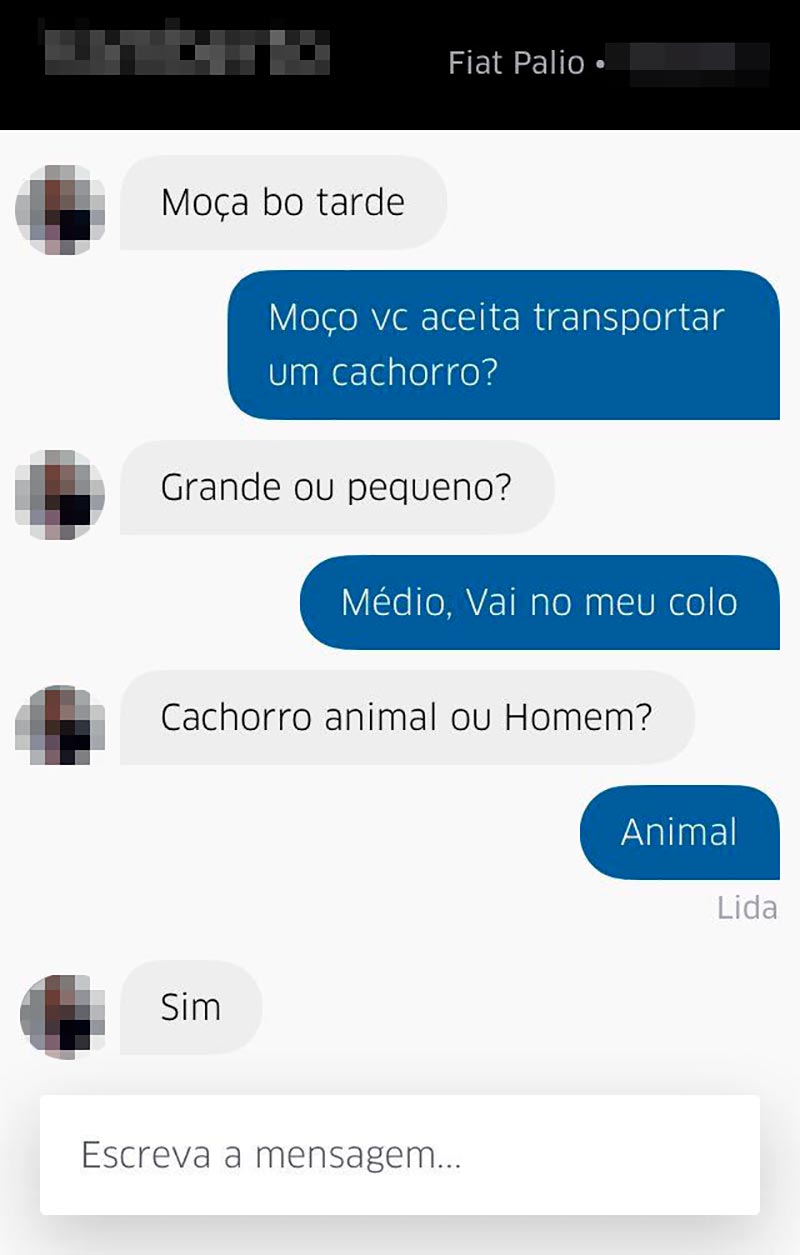Image resolution: width=800 pixels, height=1255 pixels.
Task: Click the "Grande ou pequeno?" message bubble
Action: click(336, 488)
